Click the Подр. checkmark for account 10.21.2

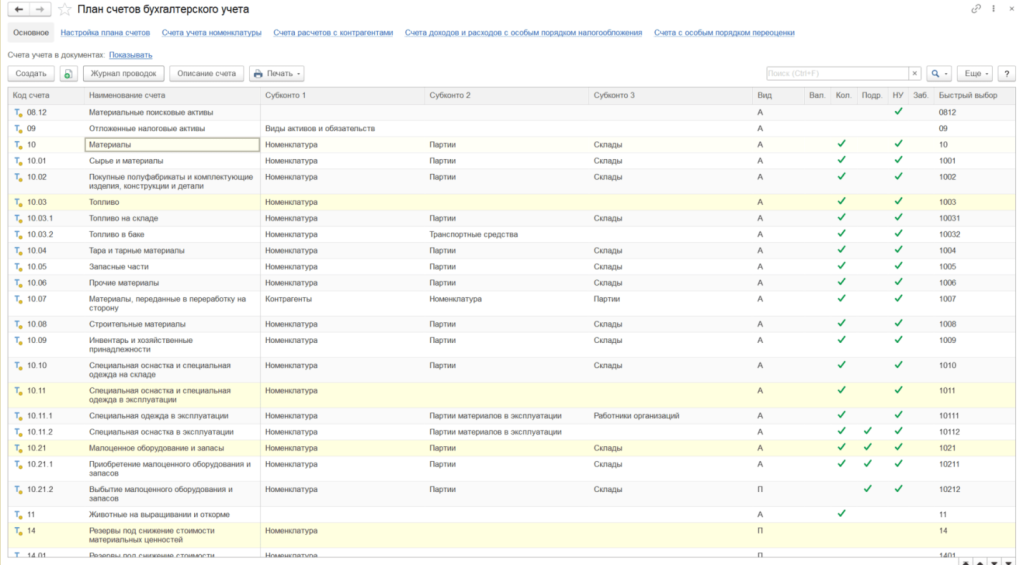868,489
